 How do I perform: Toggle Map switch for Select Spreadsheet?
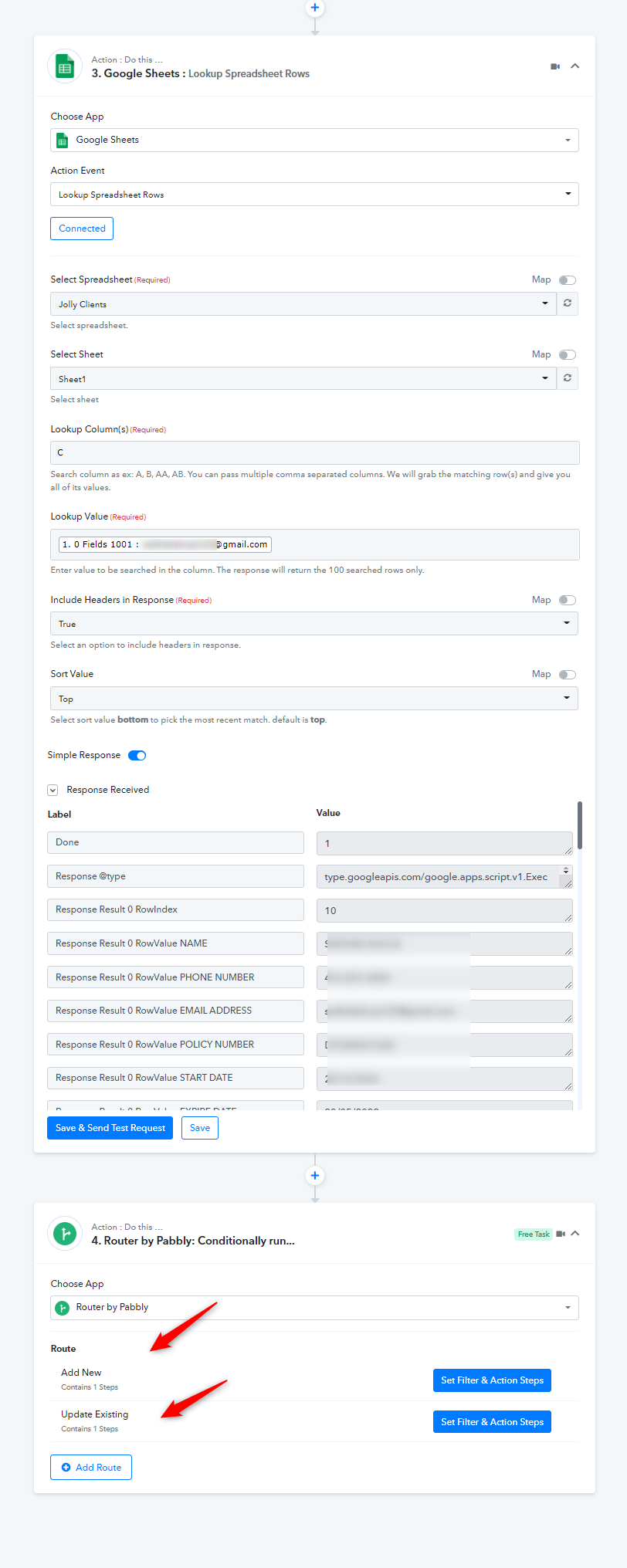point(568,280)
